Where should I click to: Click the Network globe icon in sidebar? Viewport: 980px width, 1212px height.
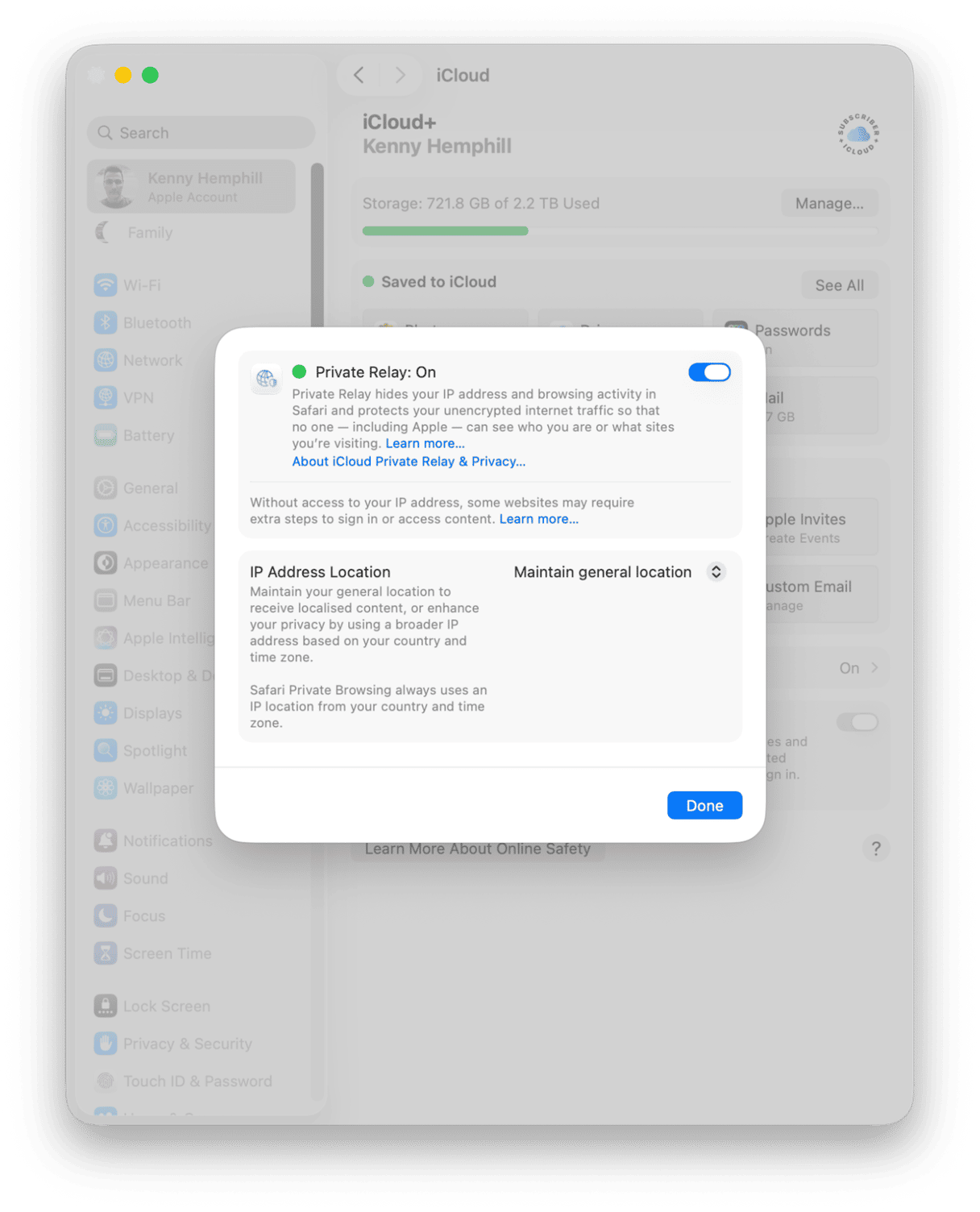click(106, 360)
